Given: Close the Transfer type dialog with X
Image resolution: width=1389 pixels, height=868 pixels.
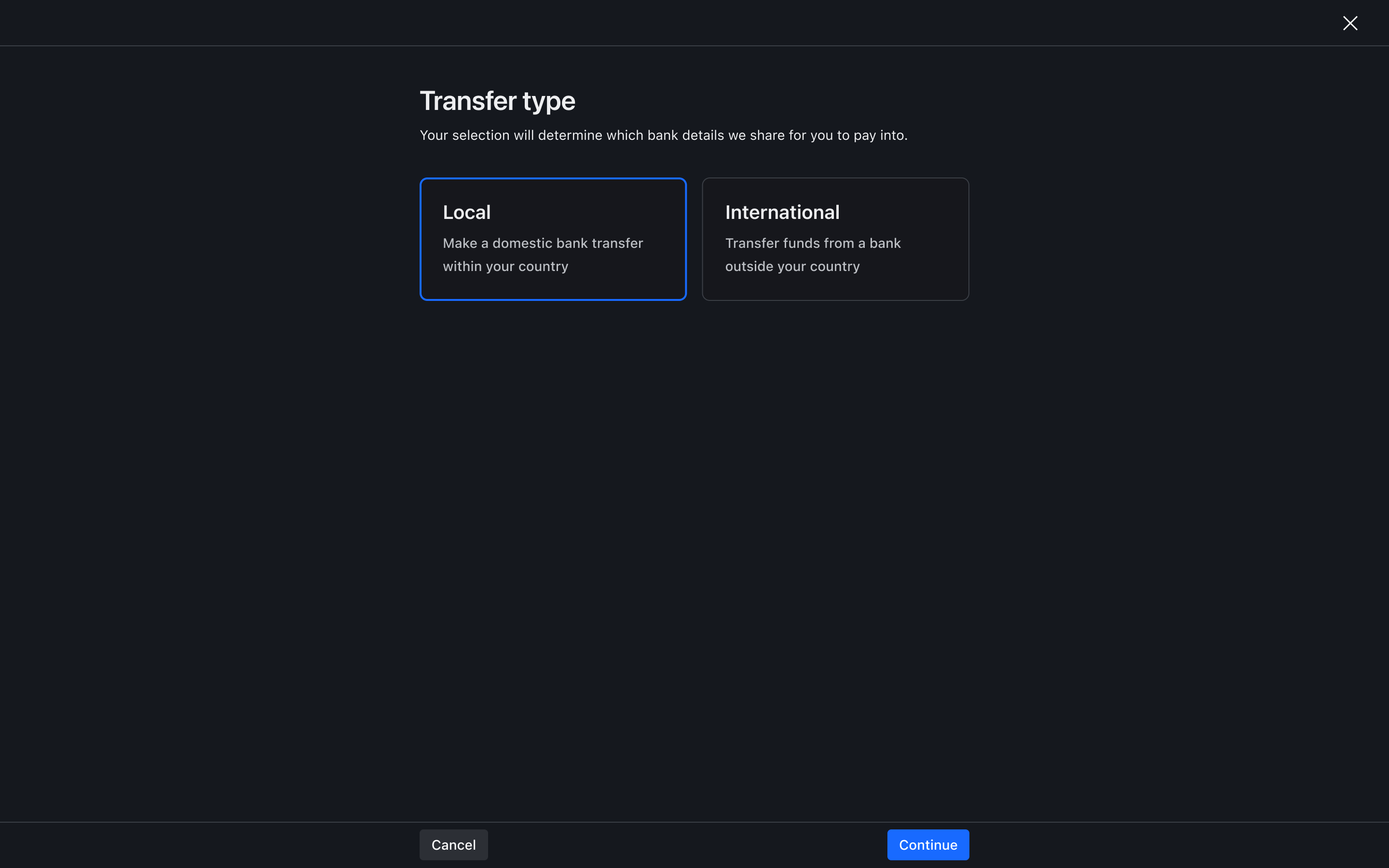Looking at the screenshot, I should pos(1350,23).
